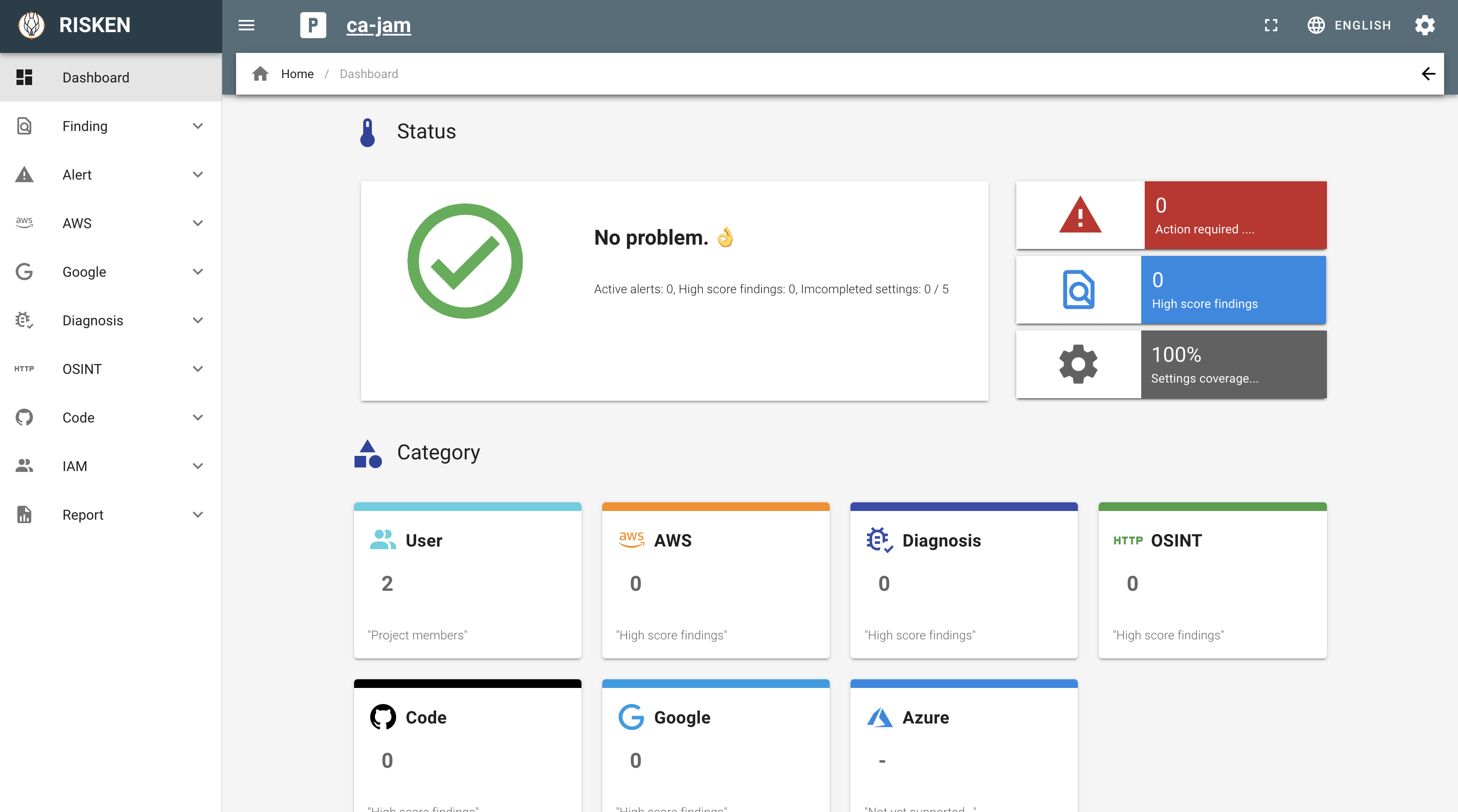Open the Google sidebar menu
Viewport: 1458px width, 812px height.
coord(111,272)
